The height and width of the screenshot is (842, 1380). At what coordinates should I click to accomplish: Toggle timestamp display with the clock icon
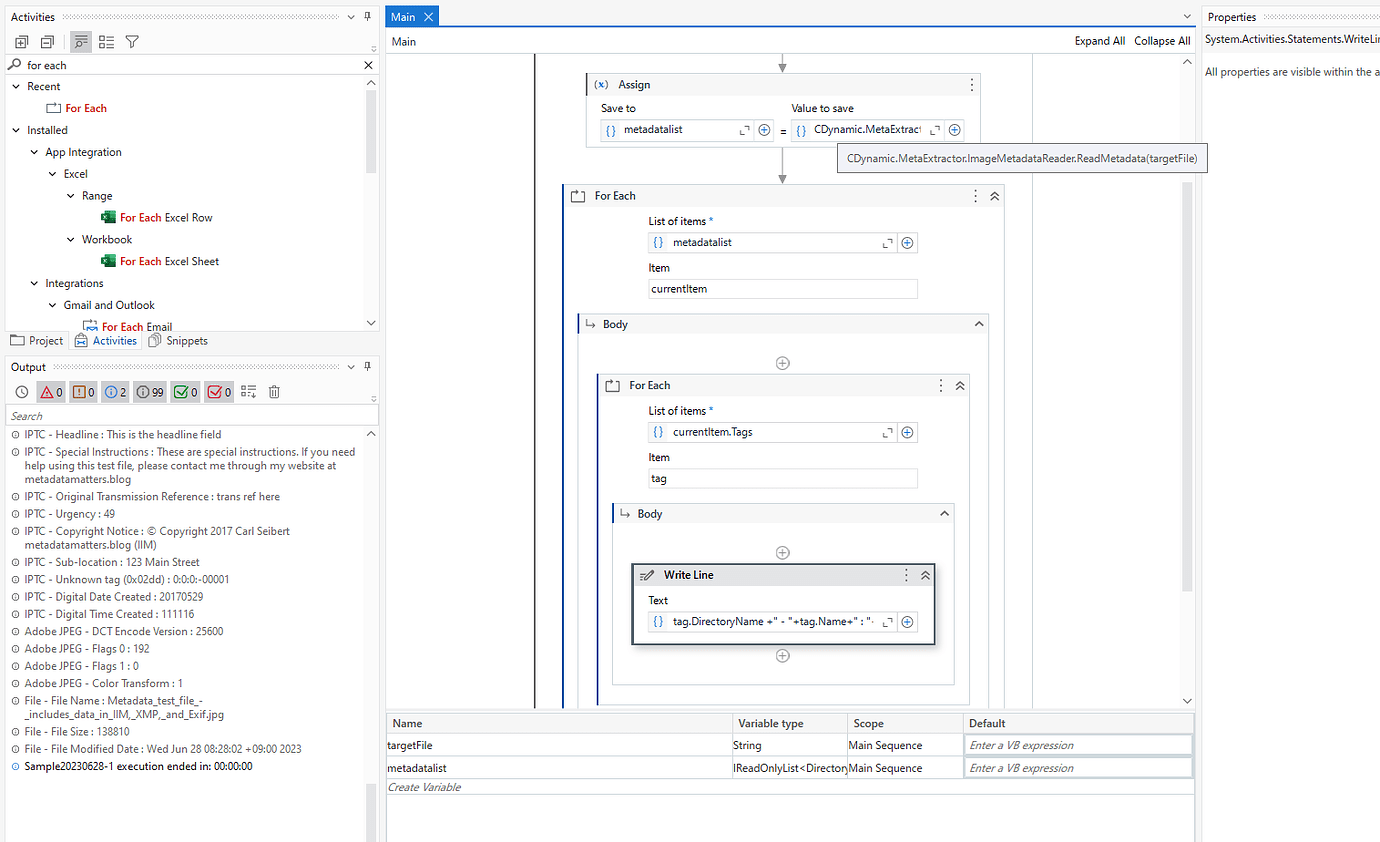(21, 391)
